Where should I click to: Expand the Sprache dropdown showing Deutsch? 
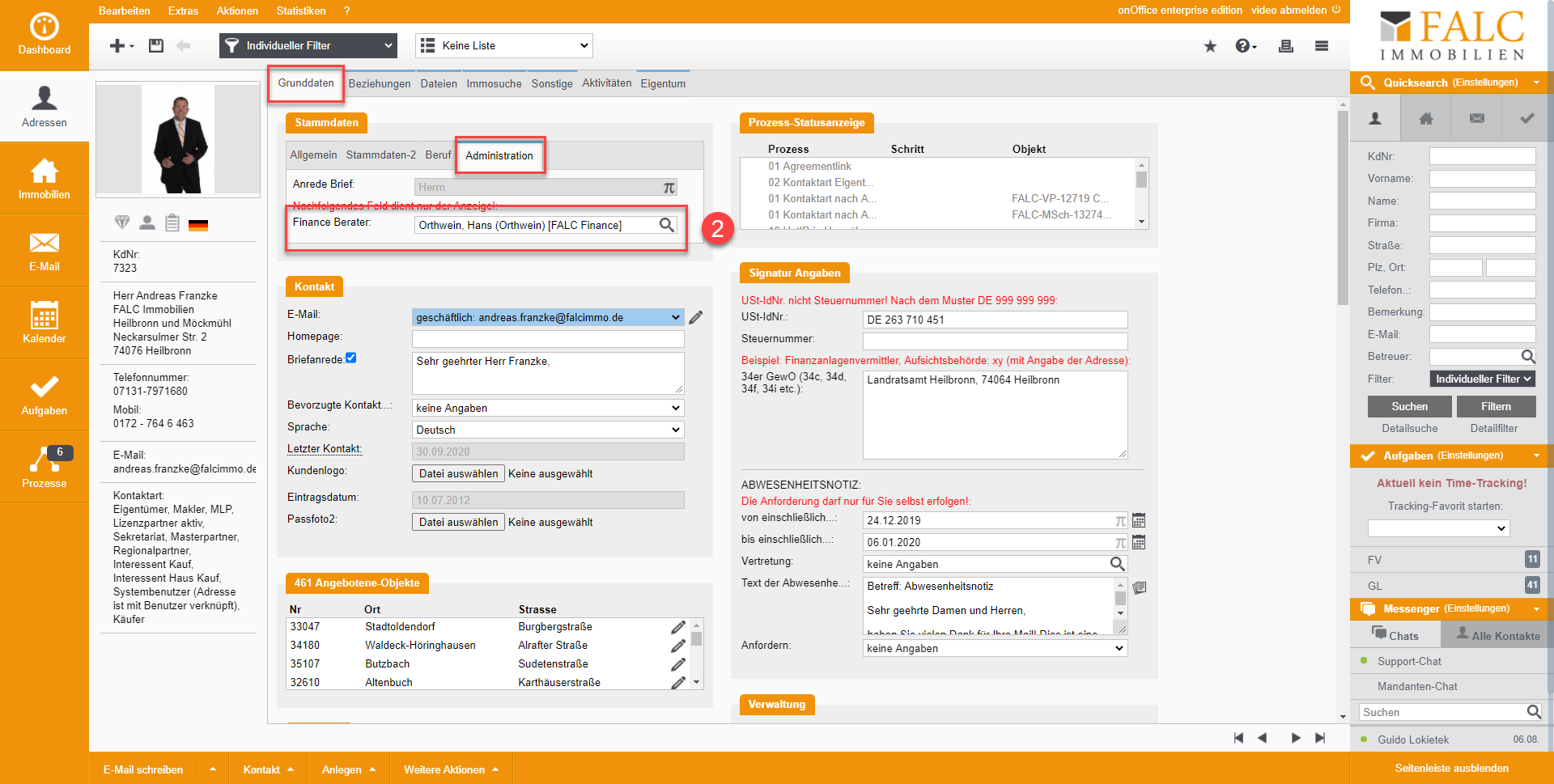(548, 430)
